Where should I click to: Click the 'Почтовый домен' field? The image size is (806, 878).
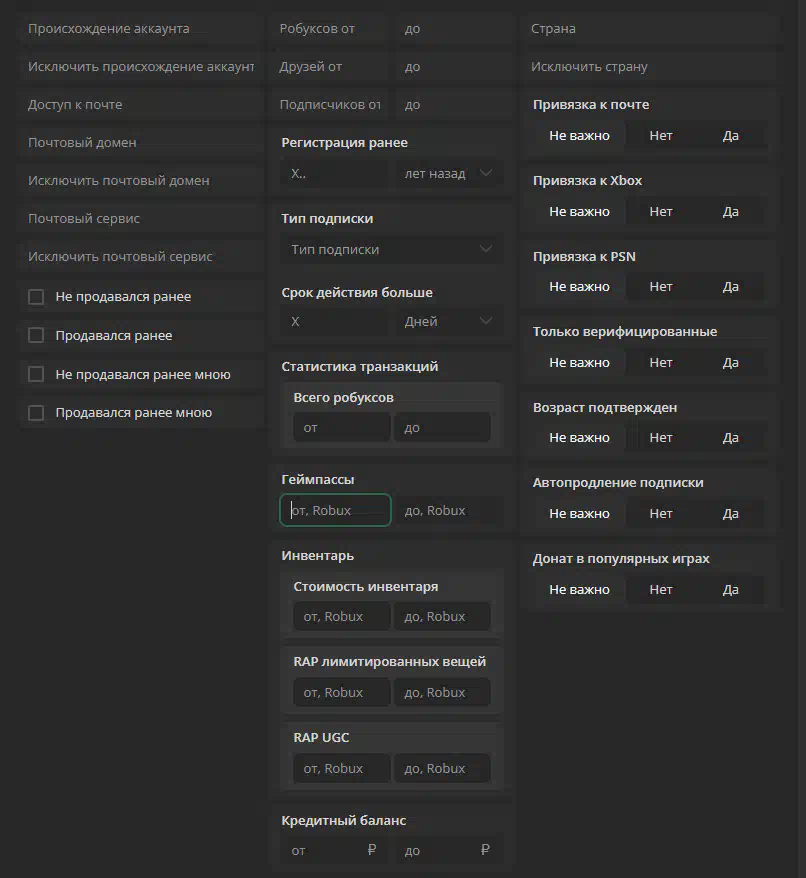click(140, 143)
